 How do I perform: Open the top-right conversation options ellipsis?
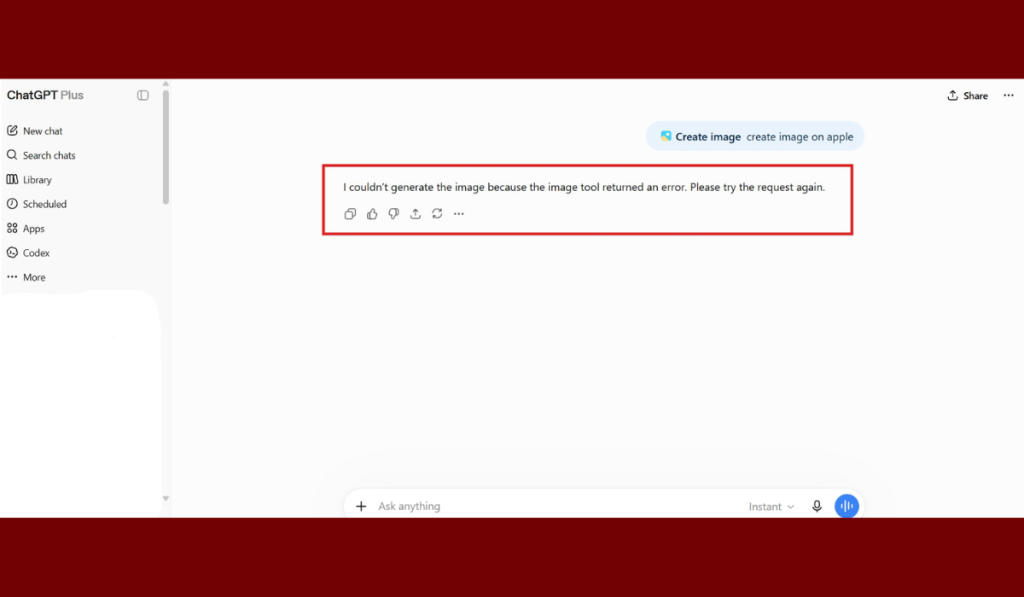[x=1008, y=95]
